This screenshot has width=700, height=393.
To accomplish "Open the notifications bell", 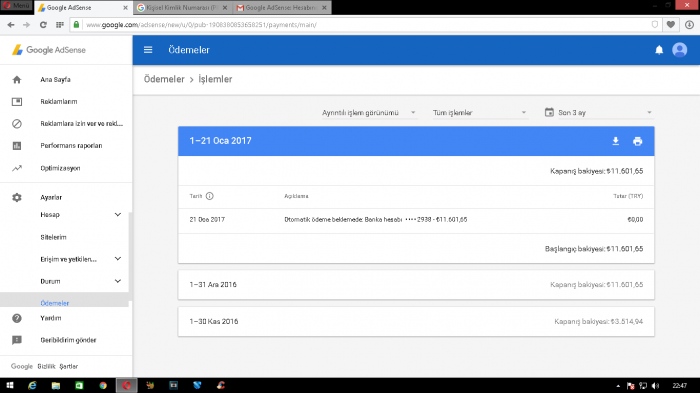I will pos(659,50).
